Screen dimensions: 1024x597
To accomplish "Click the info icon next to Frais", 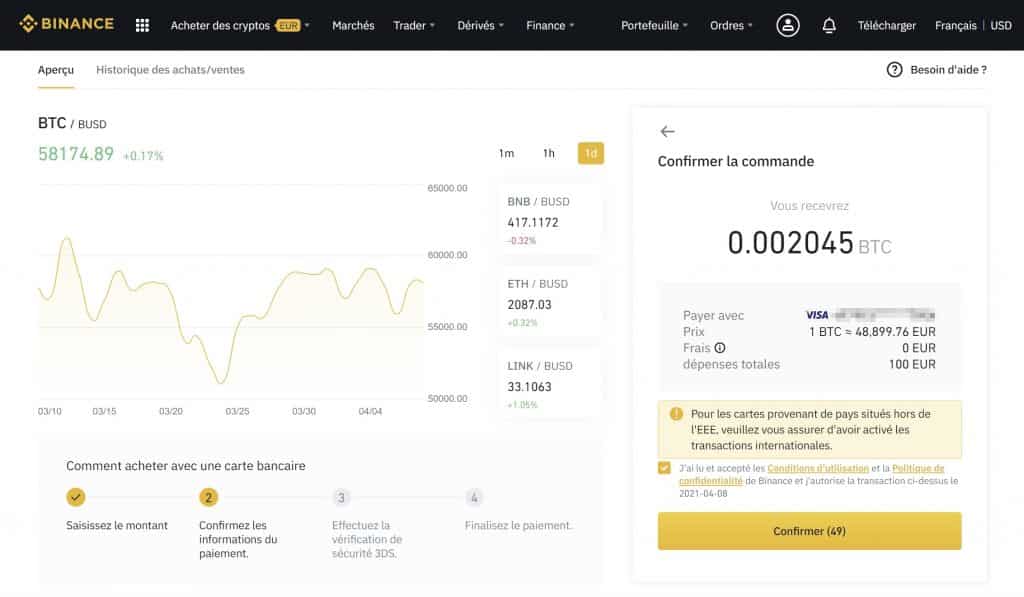I will point(719,348).
